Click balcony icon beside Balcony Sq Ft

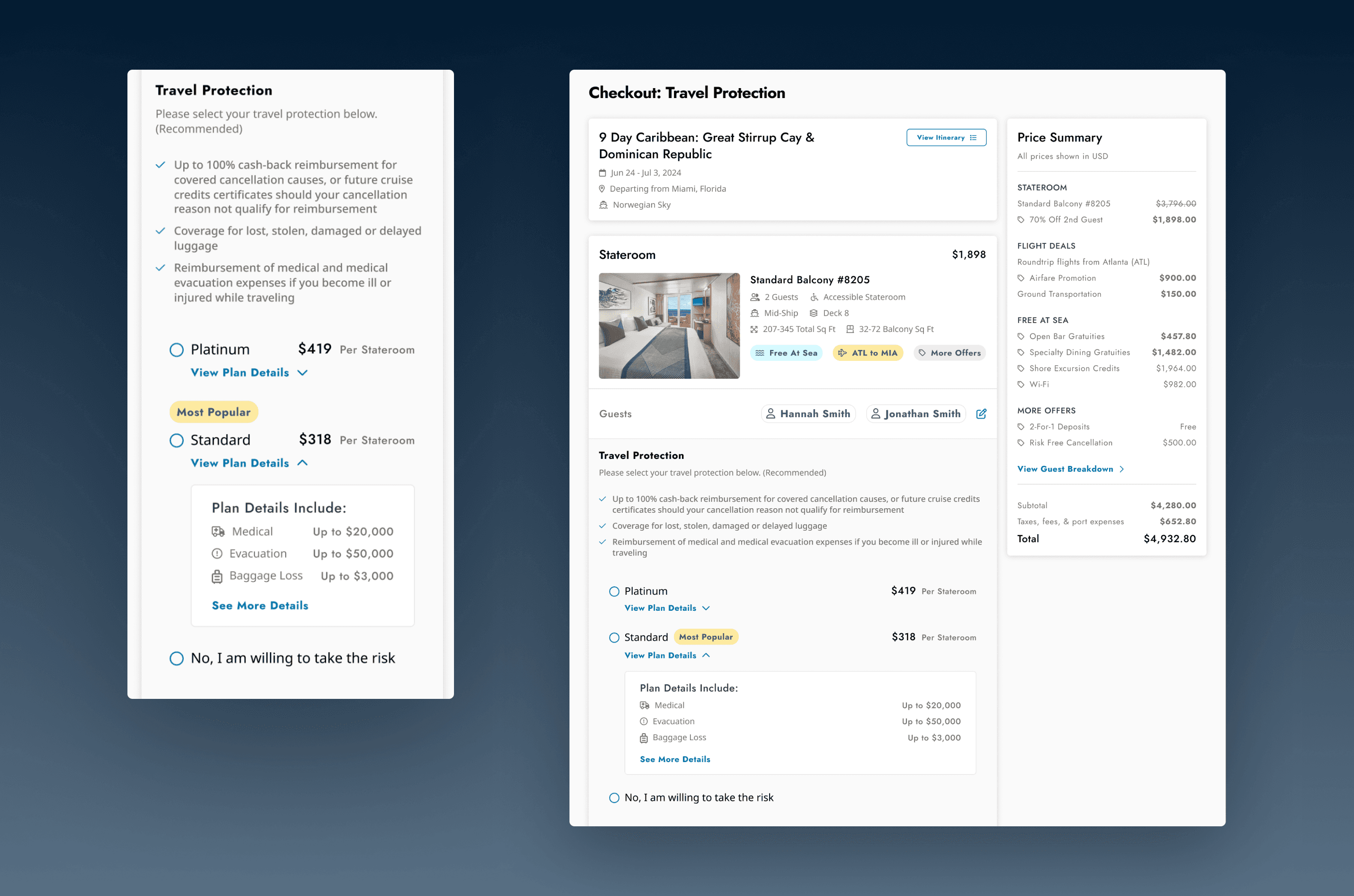[x=850, y=329]
